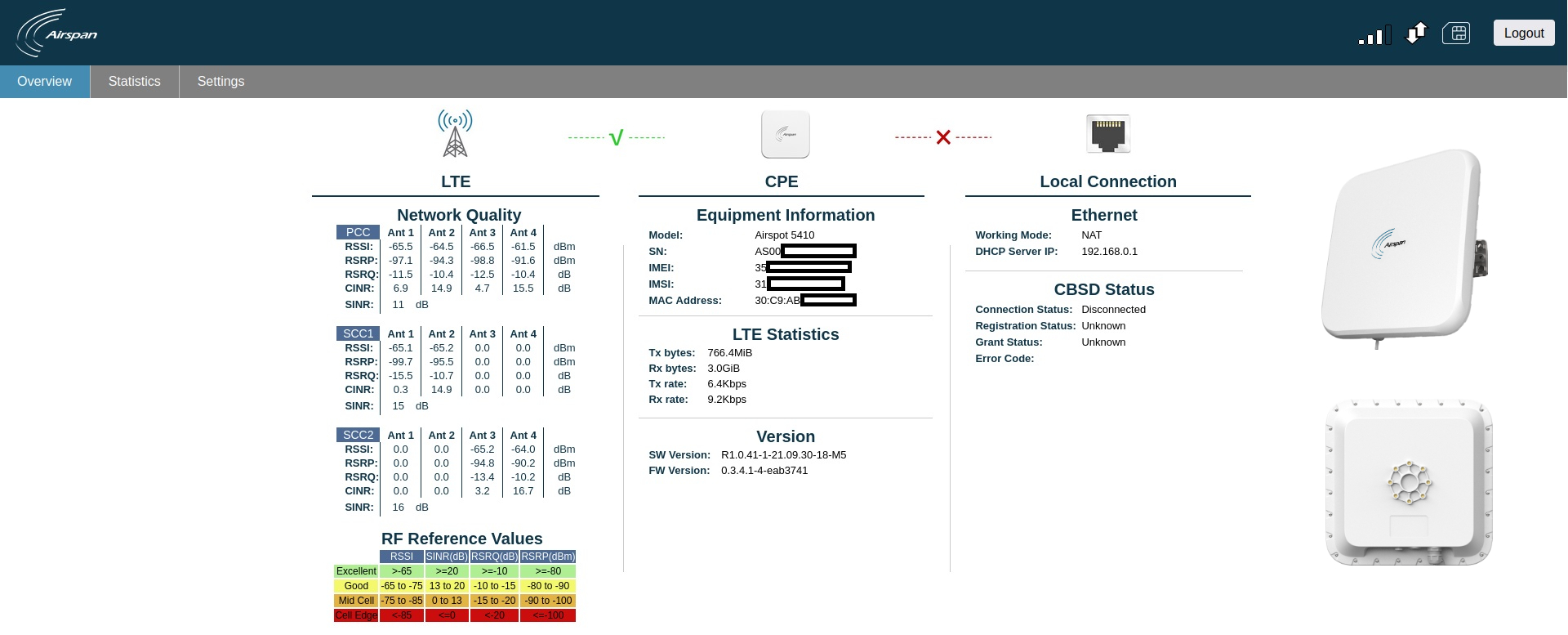Switch to the Overview tab
1568x635 pixels.
45,82
